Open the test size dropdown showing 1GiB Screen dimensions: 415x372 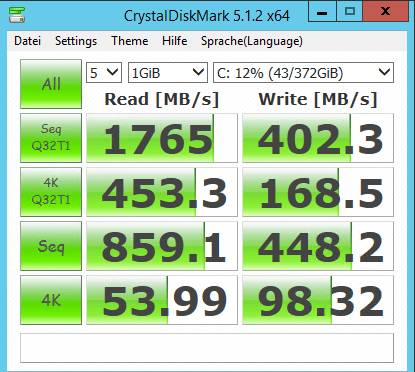(x=168, y=73)
